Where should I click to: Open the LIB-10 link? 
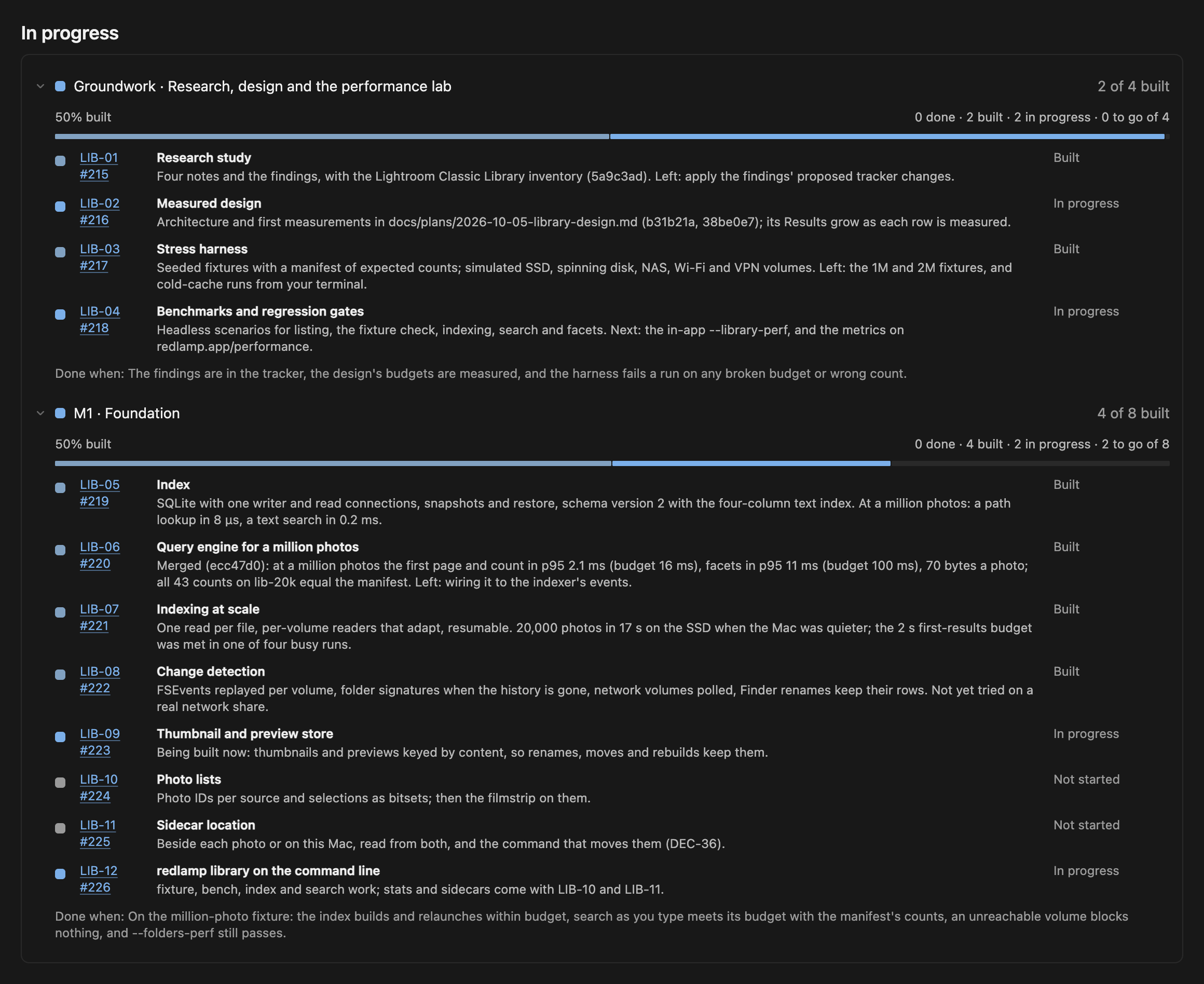[99, 780]
